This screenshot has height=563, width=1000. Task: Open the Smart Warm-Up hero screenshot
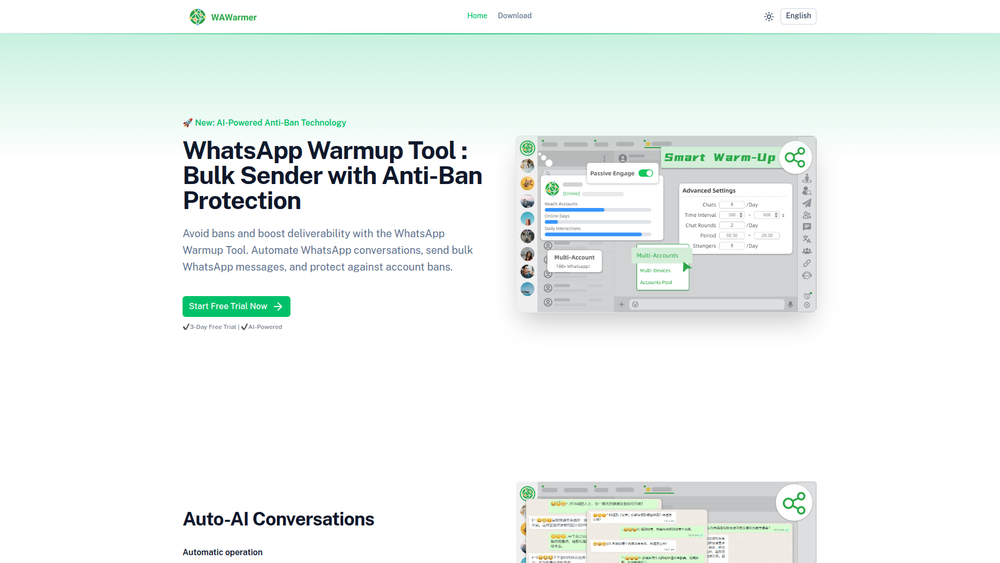click(x=666, y=224)
